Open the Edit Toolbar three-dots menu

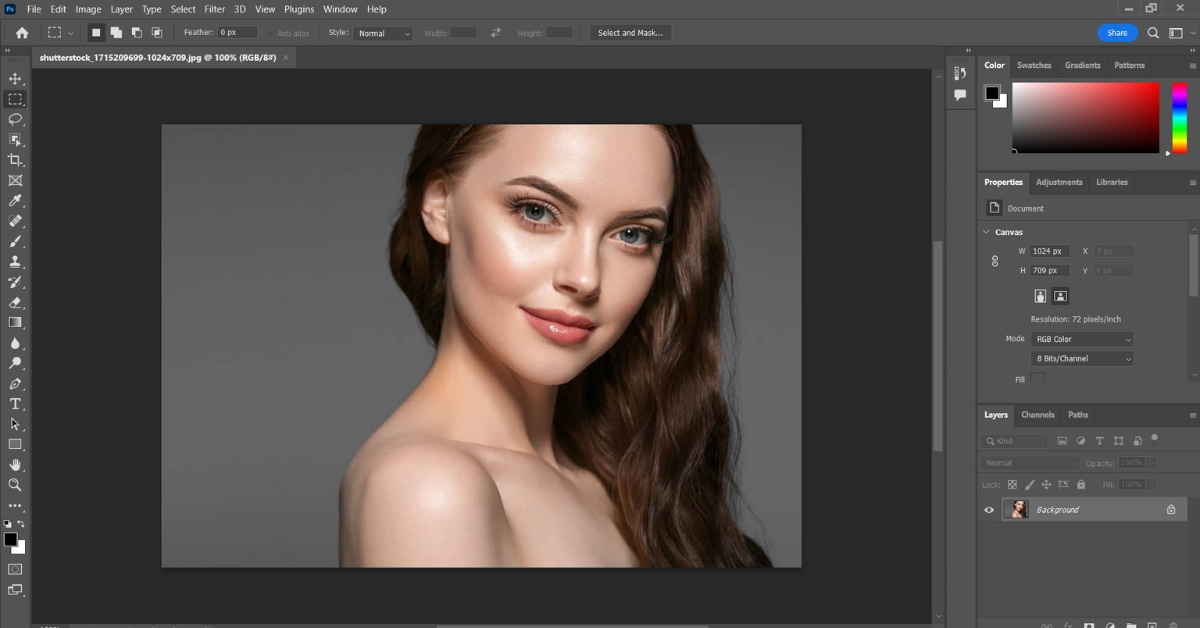15,506
